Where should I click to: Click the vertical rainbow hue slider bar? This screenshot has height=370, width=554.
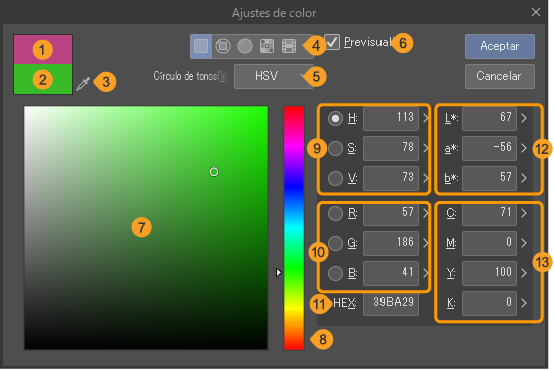click(x=294, y=228)
